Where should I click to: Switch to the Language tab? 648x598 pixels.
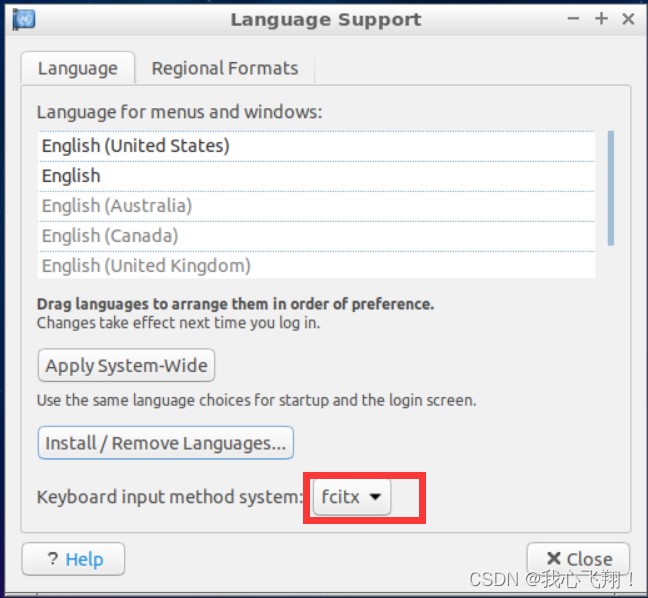tap(78, 68)
